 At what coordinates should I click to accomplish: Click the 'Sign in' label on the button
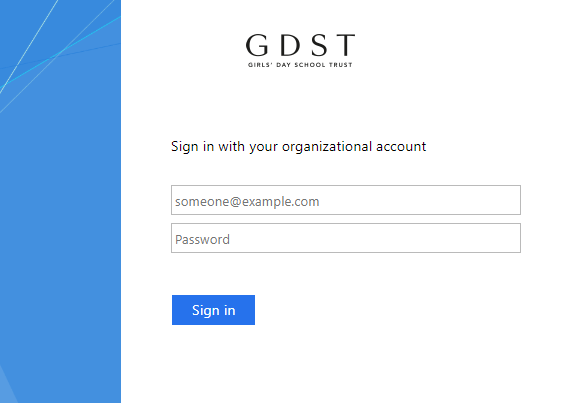point(214,311)
